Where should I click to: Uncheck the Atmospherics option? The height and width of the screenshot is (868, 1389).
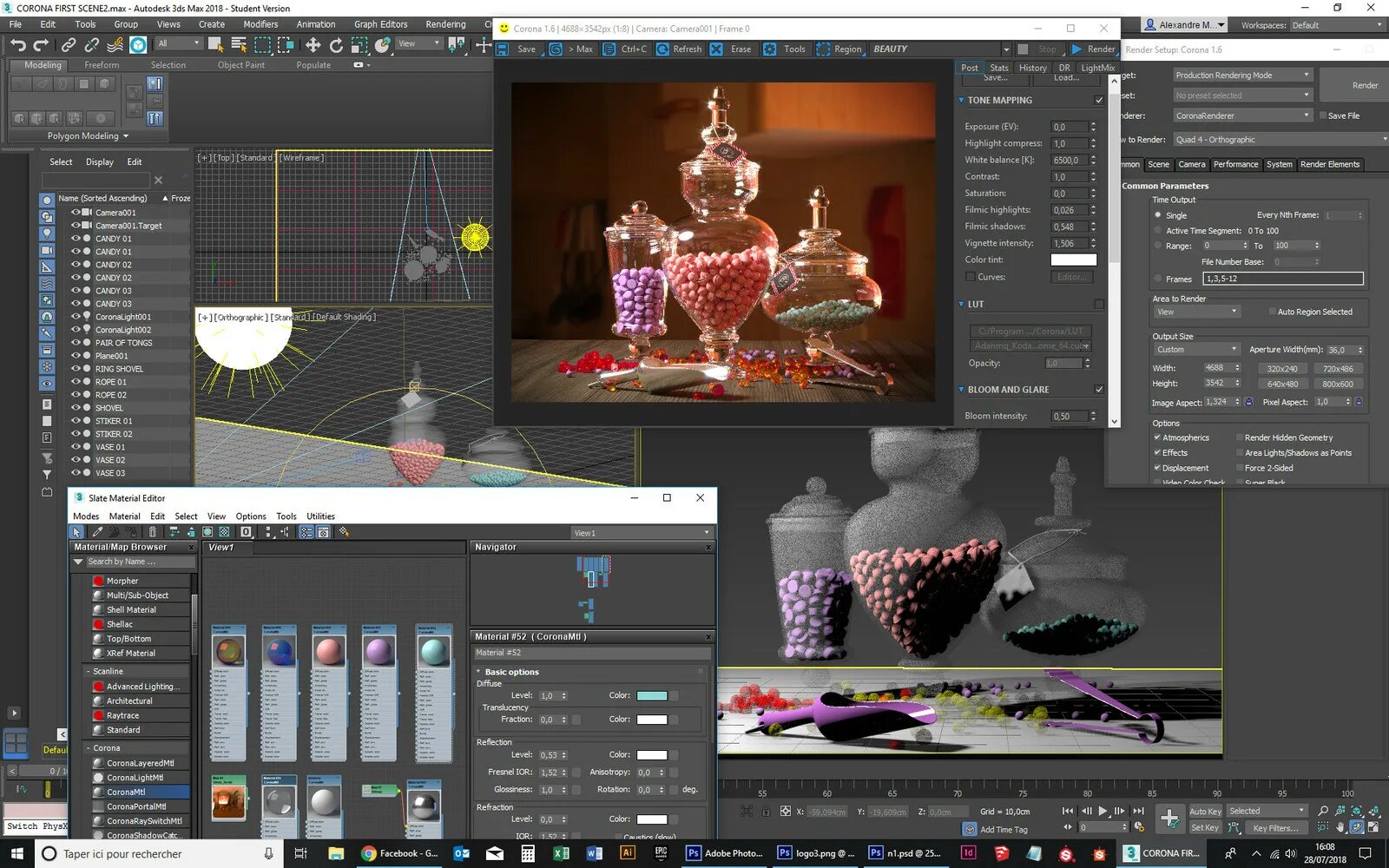[1157, 437]
